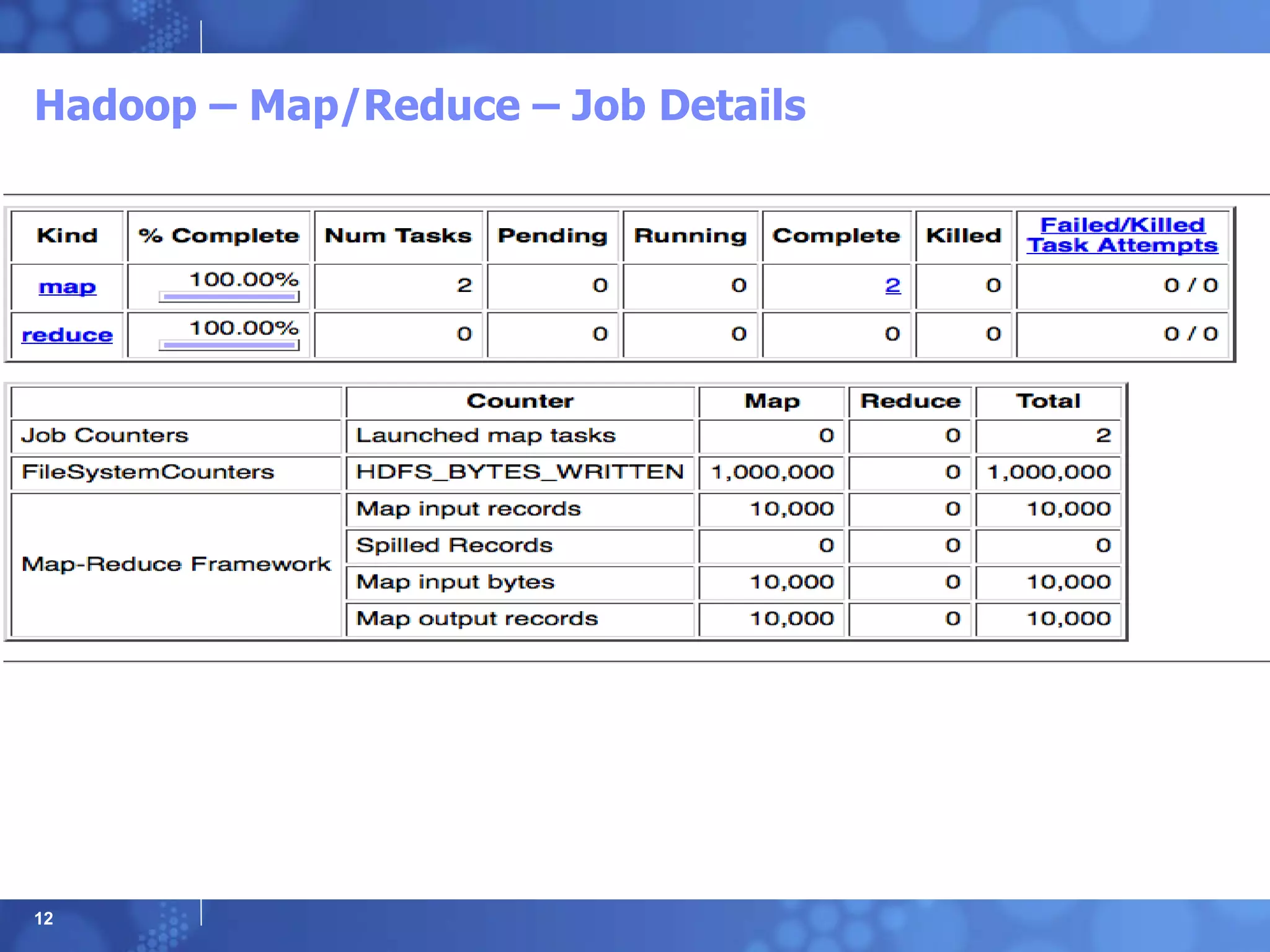Select the Pending column header

(x=553, y=236)
